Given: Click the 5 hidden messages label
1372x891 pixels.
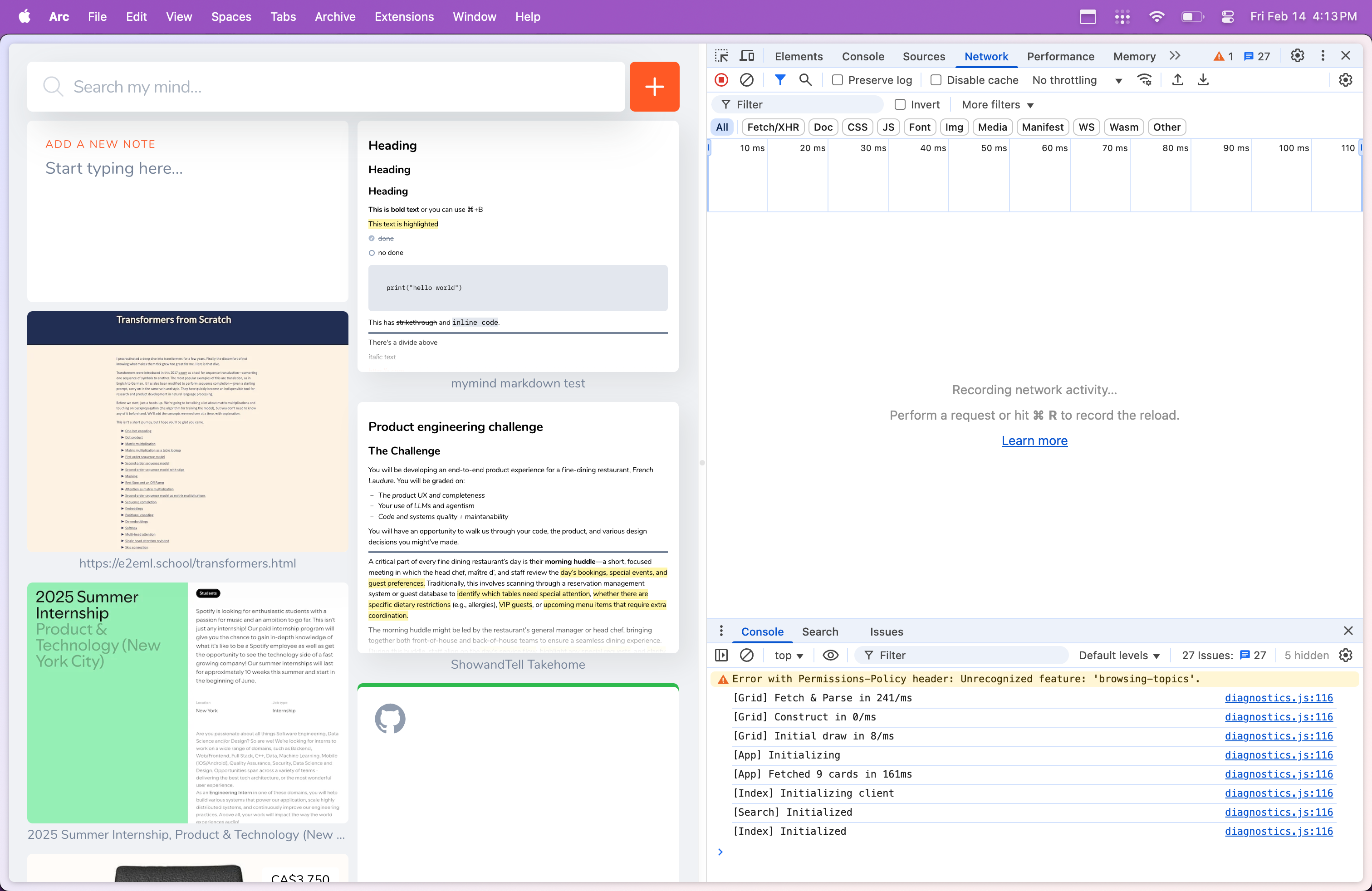Looking at the screenshot, I should pyautogui.click(x=1306, y=655).
